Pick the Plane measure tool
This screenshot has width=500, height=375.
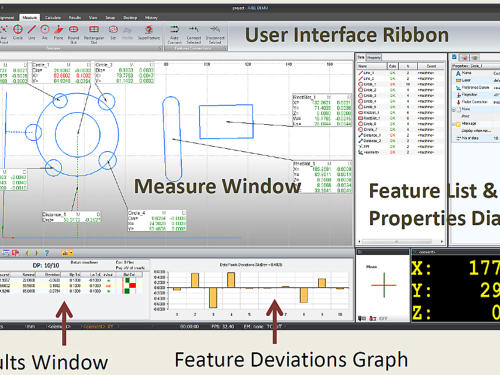(58, 32)
